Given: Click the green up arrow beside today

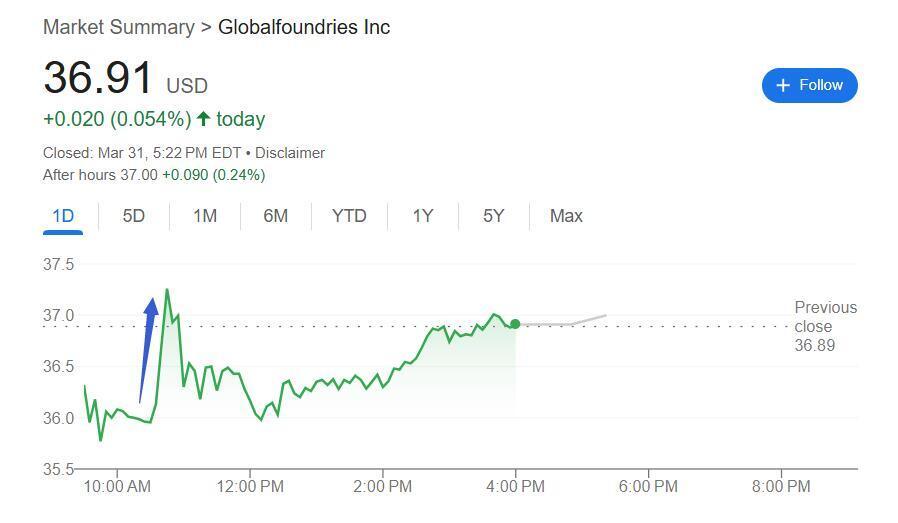Looking at the screenshot, I should pyautogui.click(x=204, y=119).
